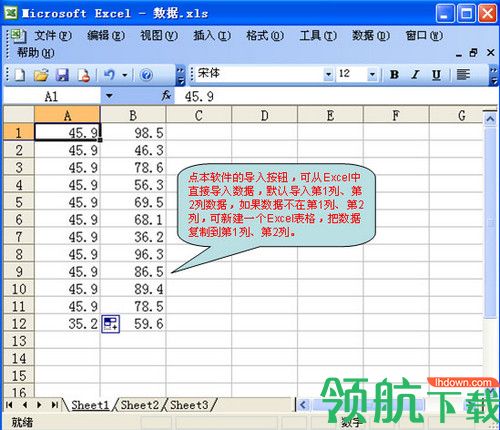Select cell B6 with value 68.1
500x430 pixels.
(x=133, y=219)
